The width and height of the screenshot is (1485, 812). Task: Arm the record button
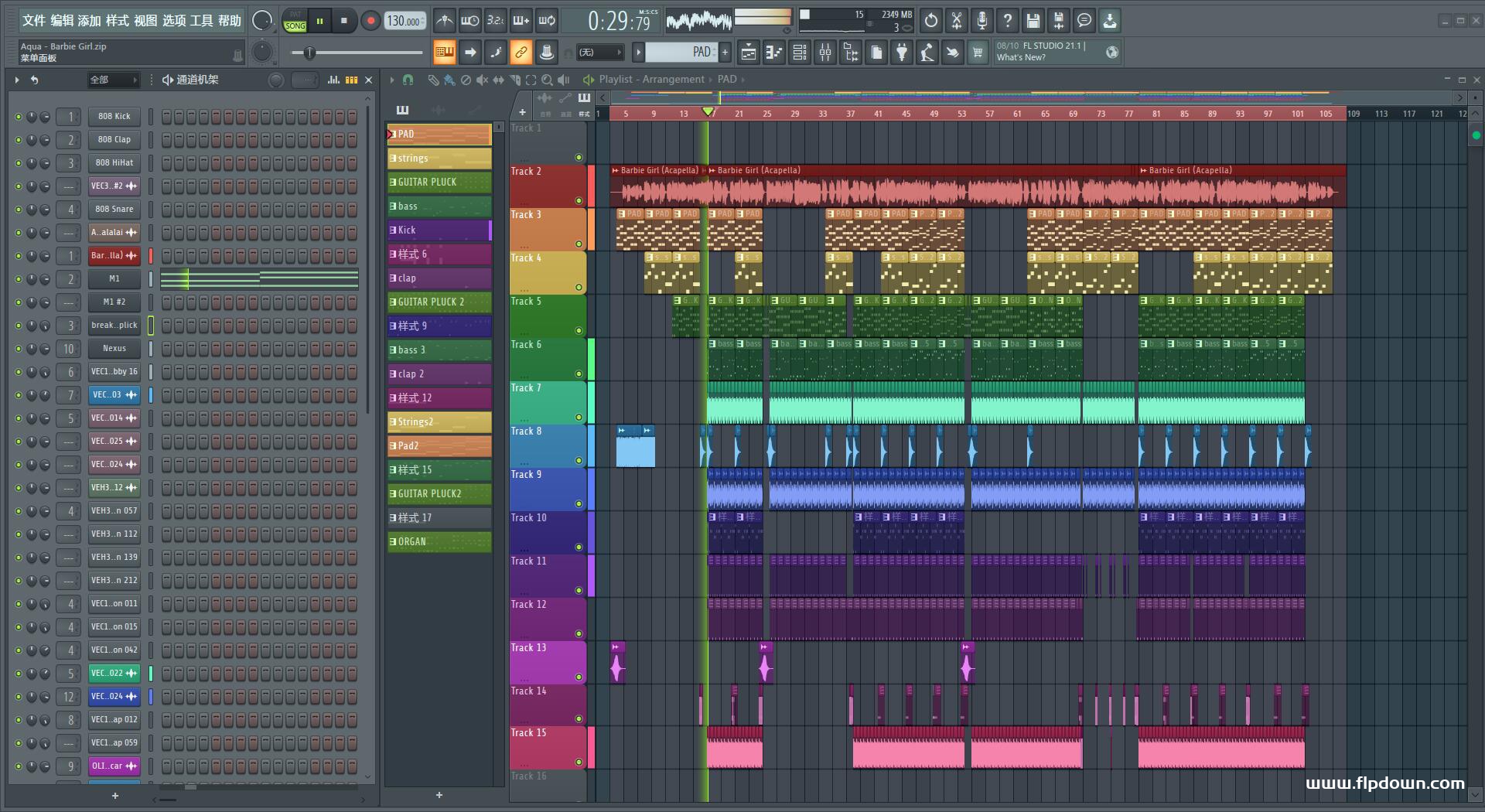coord(370,21)
